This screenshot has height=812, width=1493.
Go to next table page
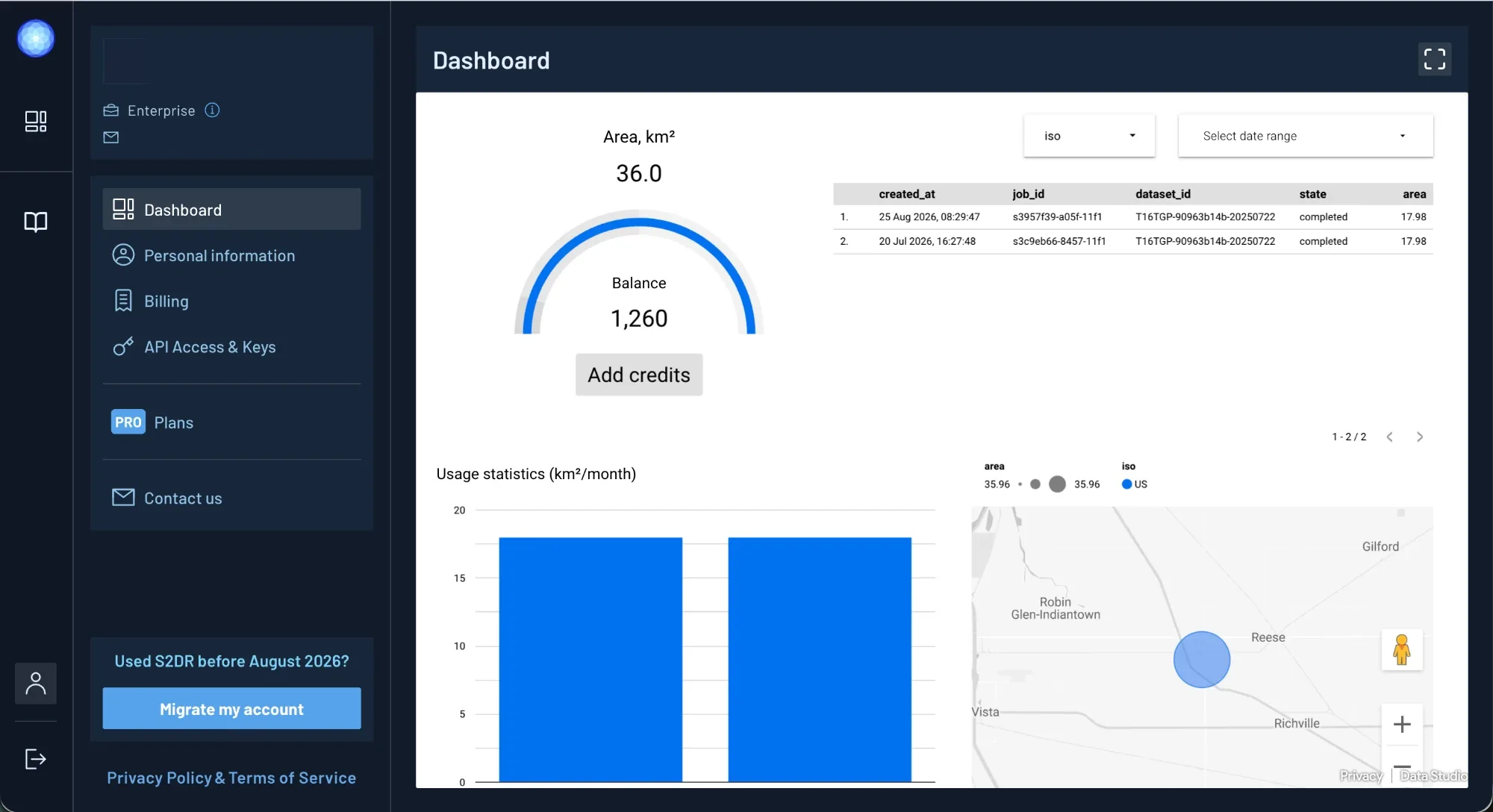pos(1420,437)
